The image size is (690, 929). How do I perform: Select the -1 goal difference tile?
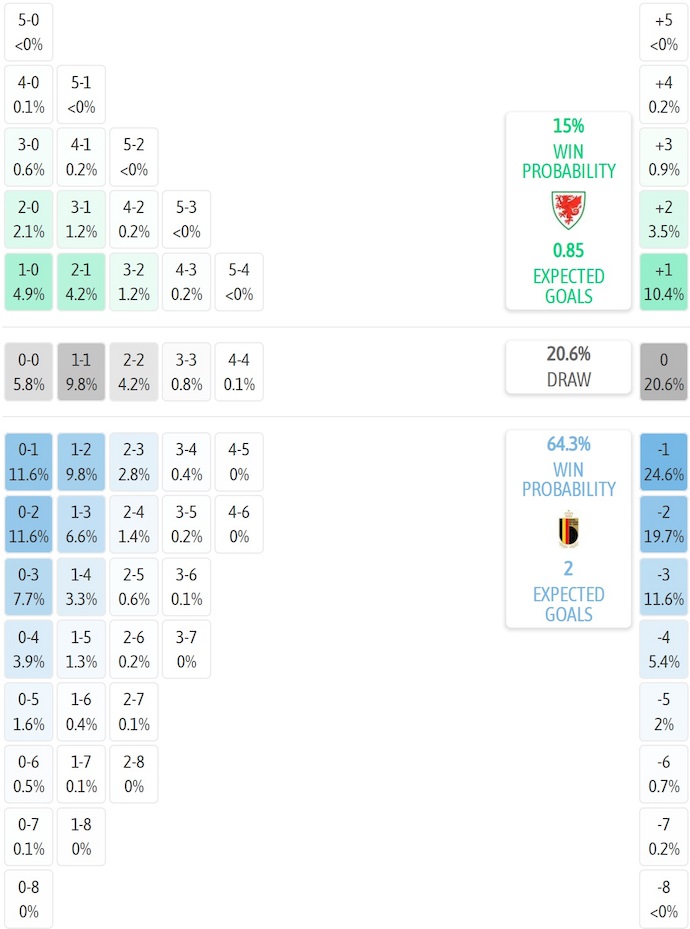tap(664, 462)
